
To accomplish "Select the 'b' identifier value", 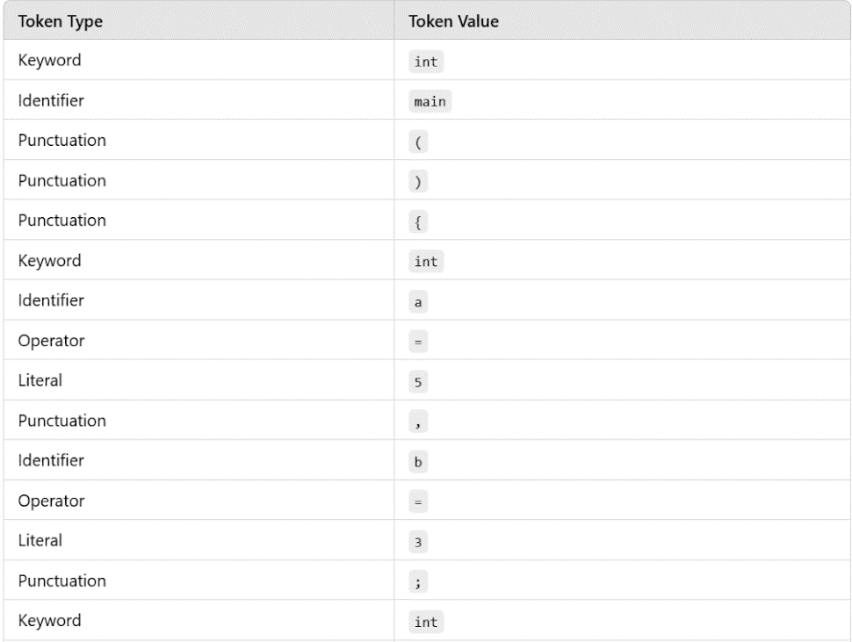I will tap(418, 462).
